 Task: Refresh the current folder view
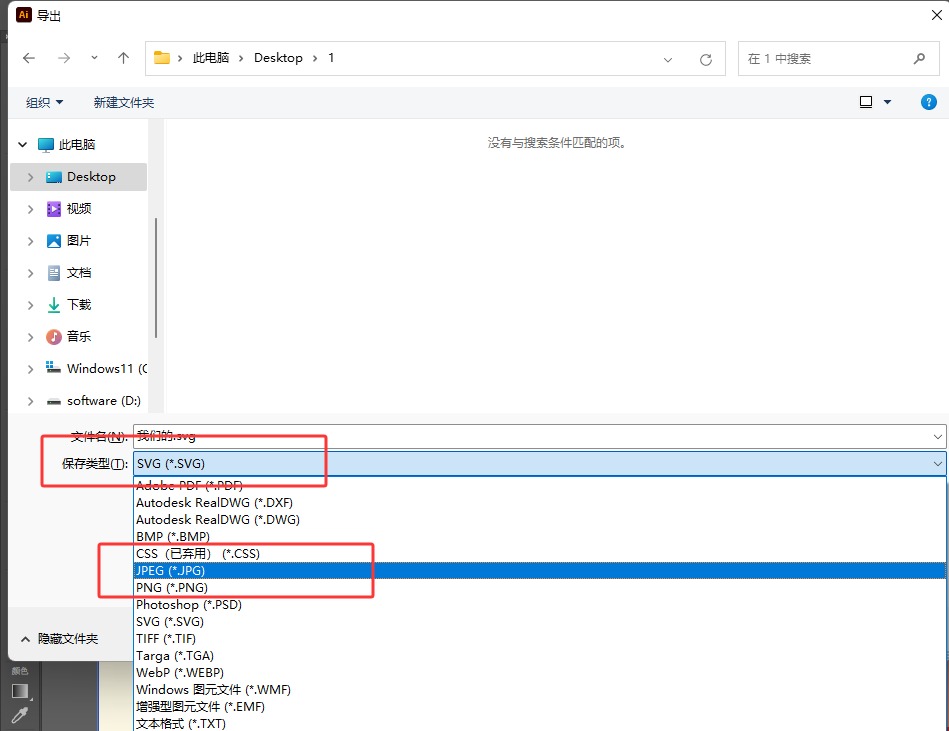[706, 60]
